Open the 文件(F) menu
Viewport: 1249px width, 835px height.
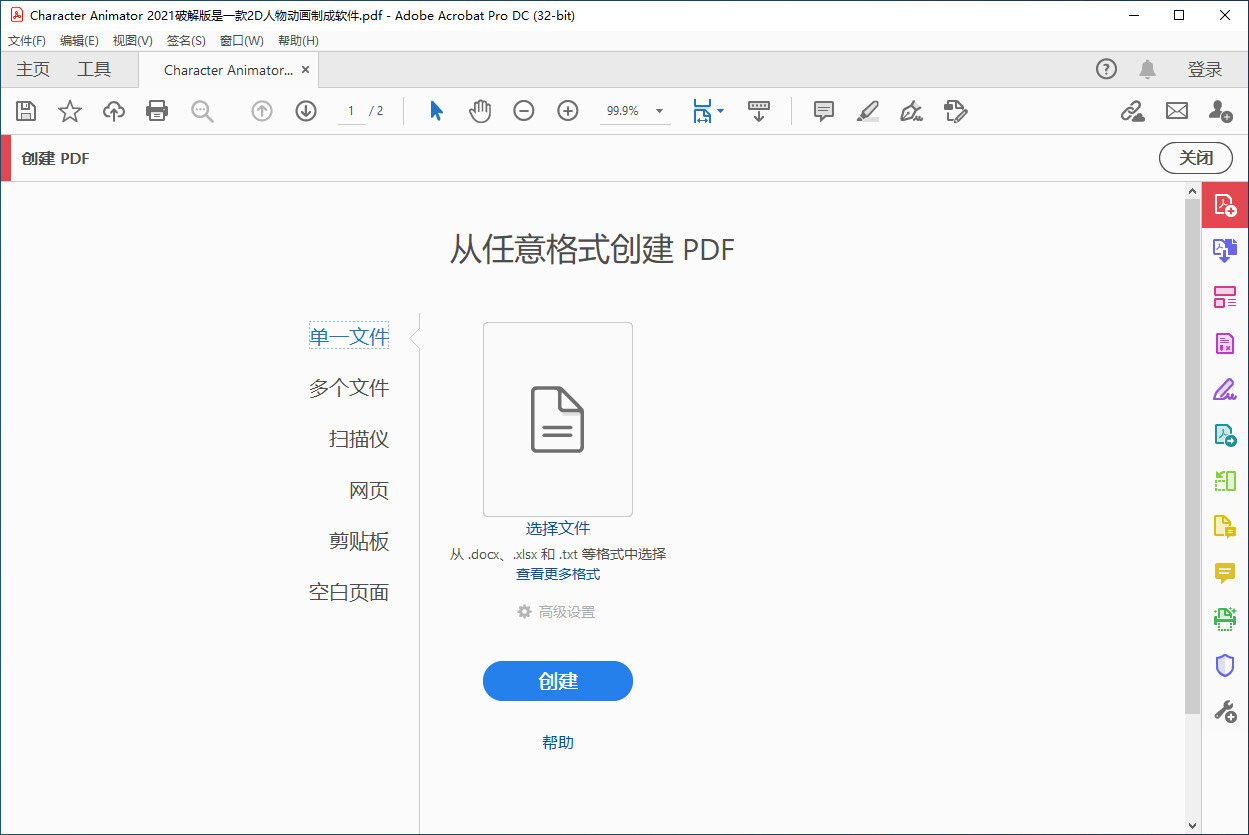pos(27,41)
